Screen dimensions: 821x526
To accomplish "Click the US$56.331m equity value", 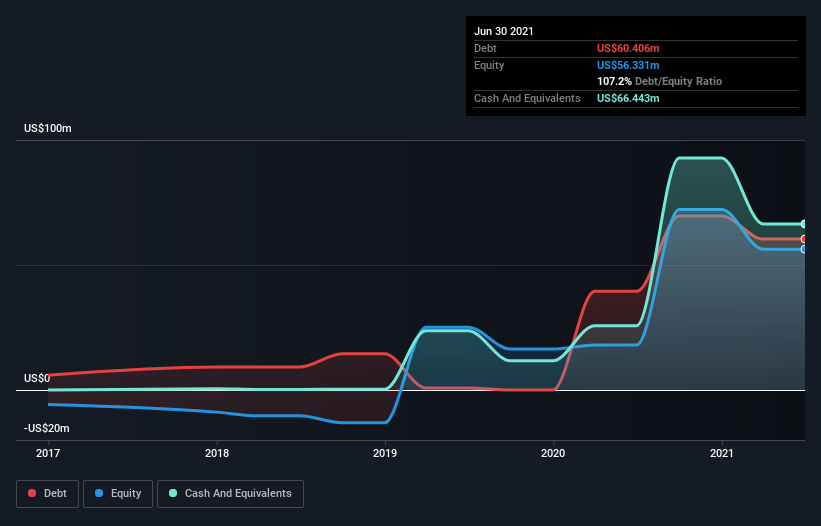I will pos(628,65).
